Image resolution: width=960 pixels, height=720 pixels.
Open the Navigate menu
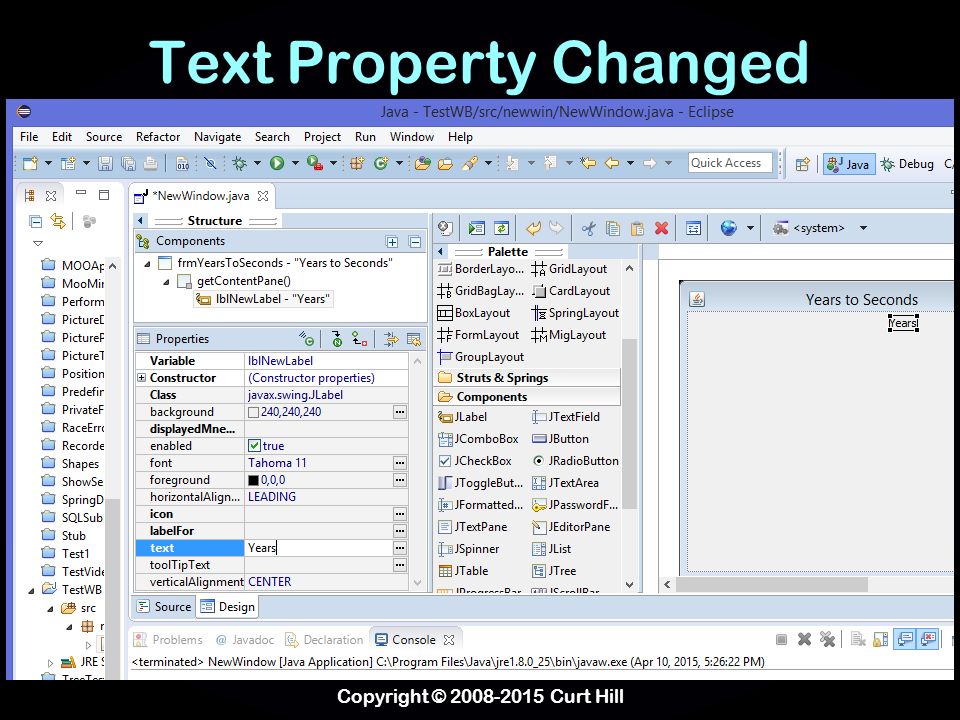217,137
